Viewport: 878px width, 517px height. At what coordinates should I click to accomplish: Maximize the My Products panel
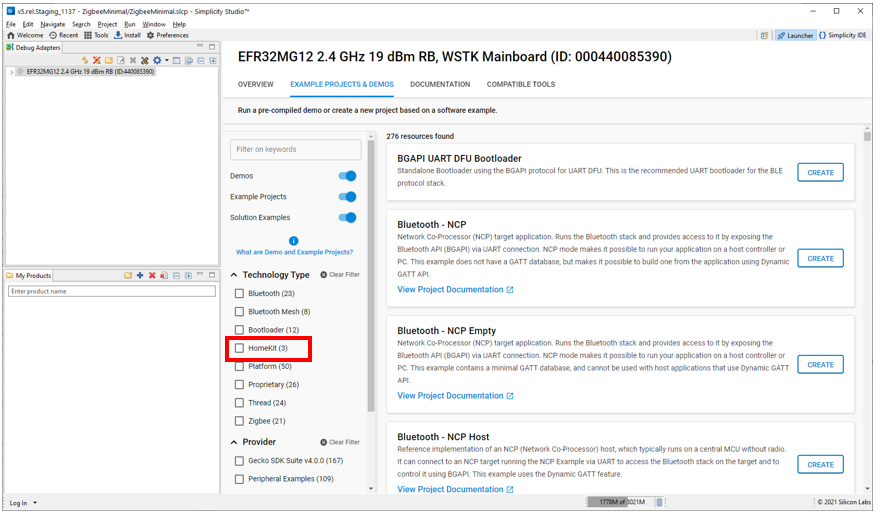click(x=212, y=275)
